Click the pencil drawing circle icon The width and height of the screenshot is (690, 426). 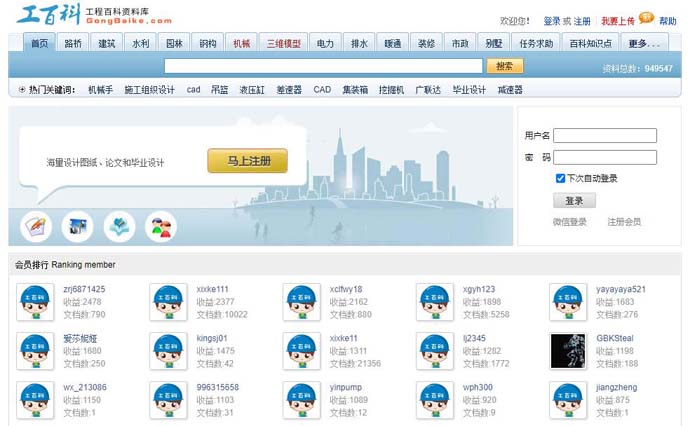coord(36,226)
